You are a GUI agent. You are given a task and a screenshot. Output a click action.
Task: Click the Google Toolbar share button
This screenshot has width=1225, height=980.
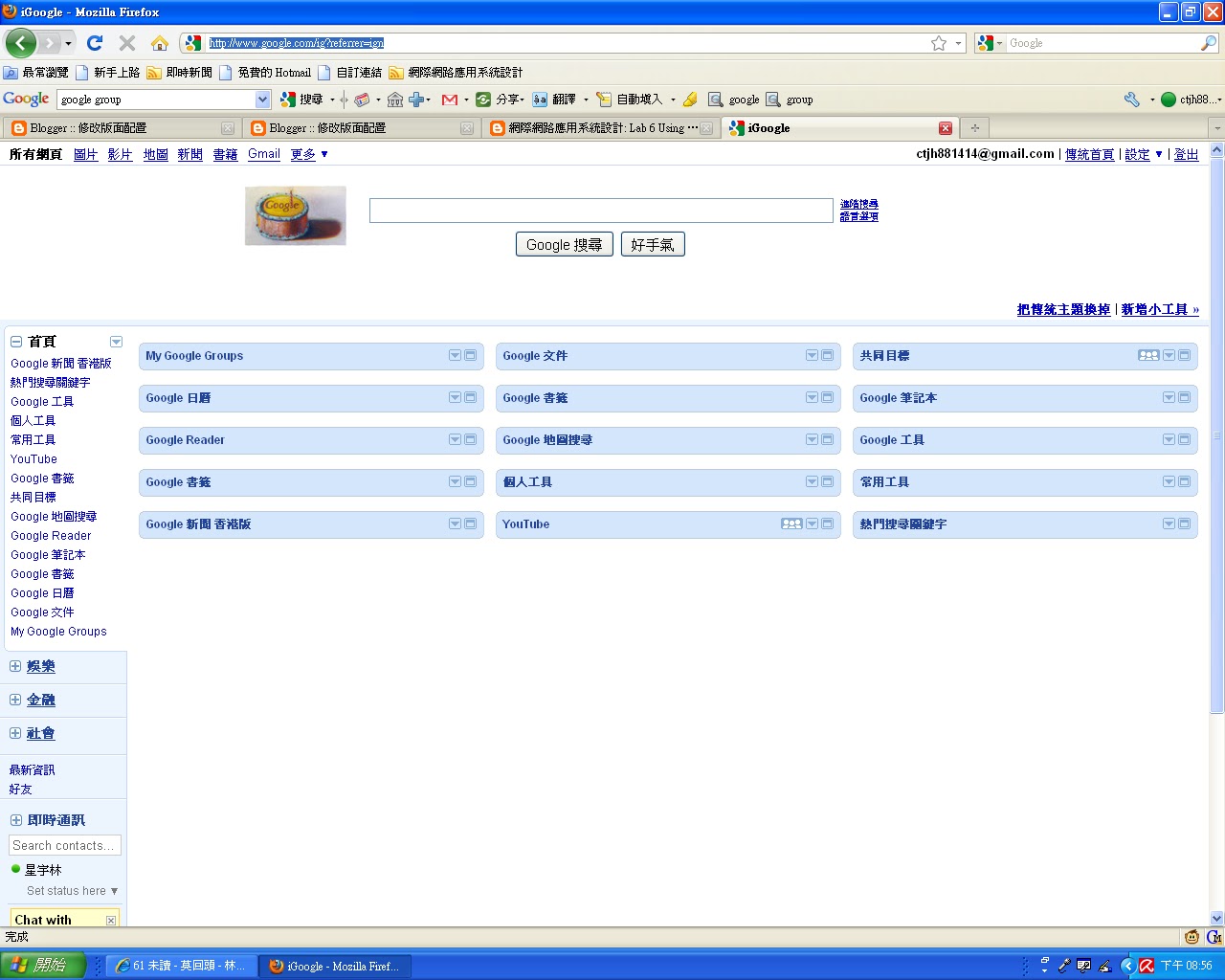pos(500,100)
